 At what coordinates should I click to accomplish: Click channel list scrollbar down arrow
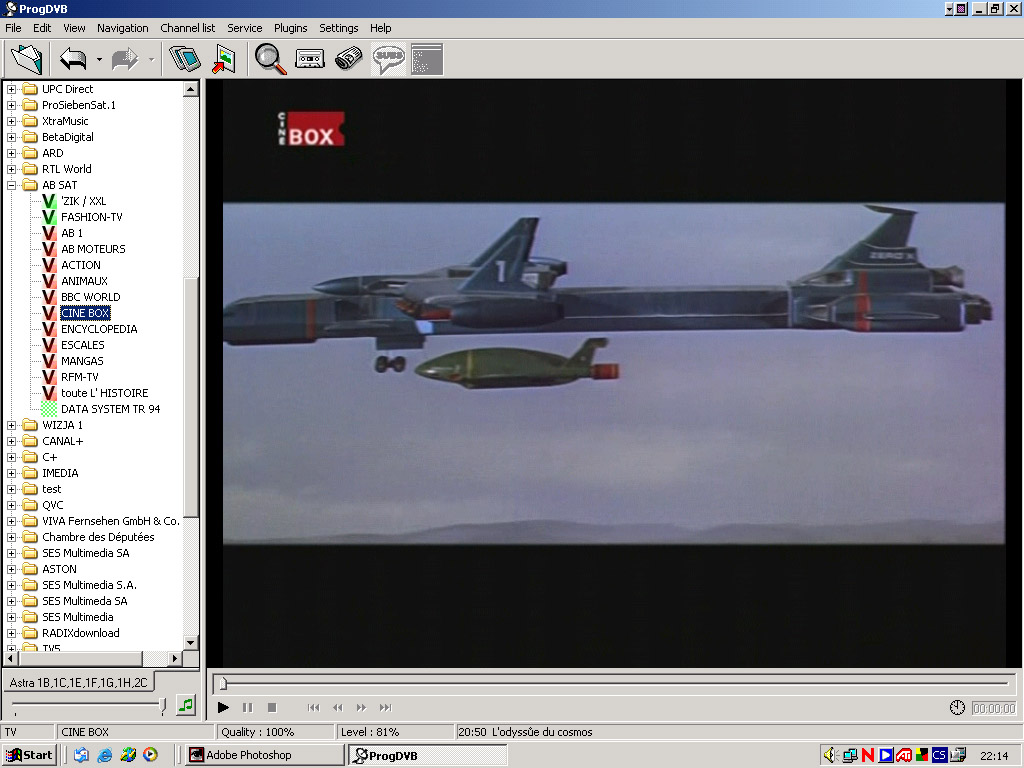tap(191, 643)
